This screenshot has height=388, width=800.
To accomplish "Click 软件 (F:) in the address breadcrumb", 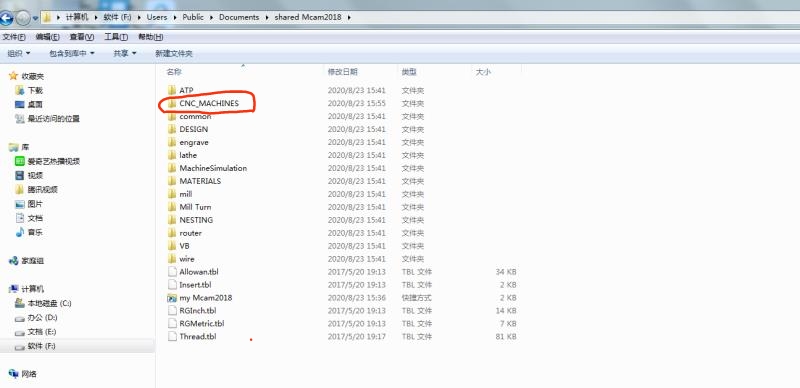I will point(118,17).
